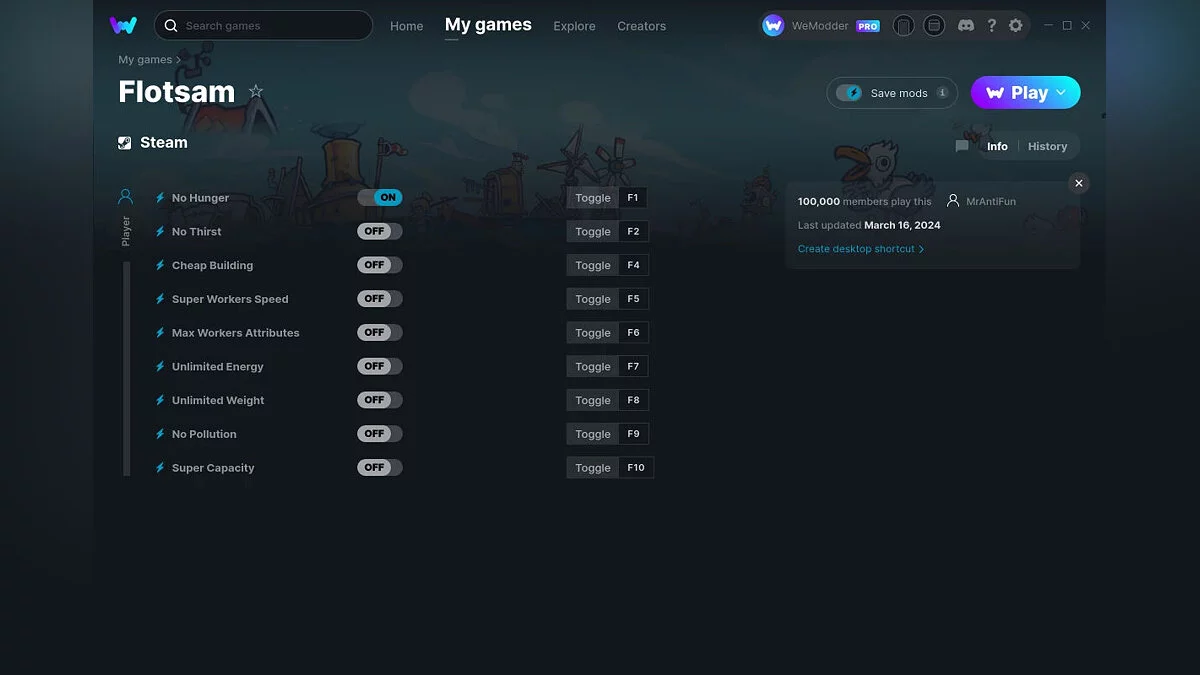The width and height of the screenshot is (1200, 675).
Task: Open settings gear icon
Action: coord(1016,25)
